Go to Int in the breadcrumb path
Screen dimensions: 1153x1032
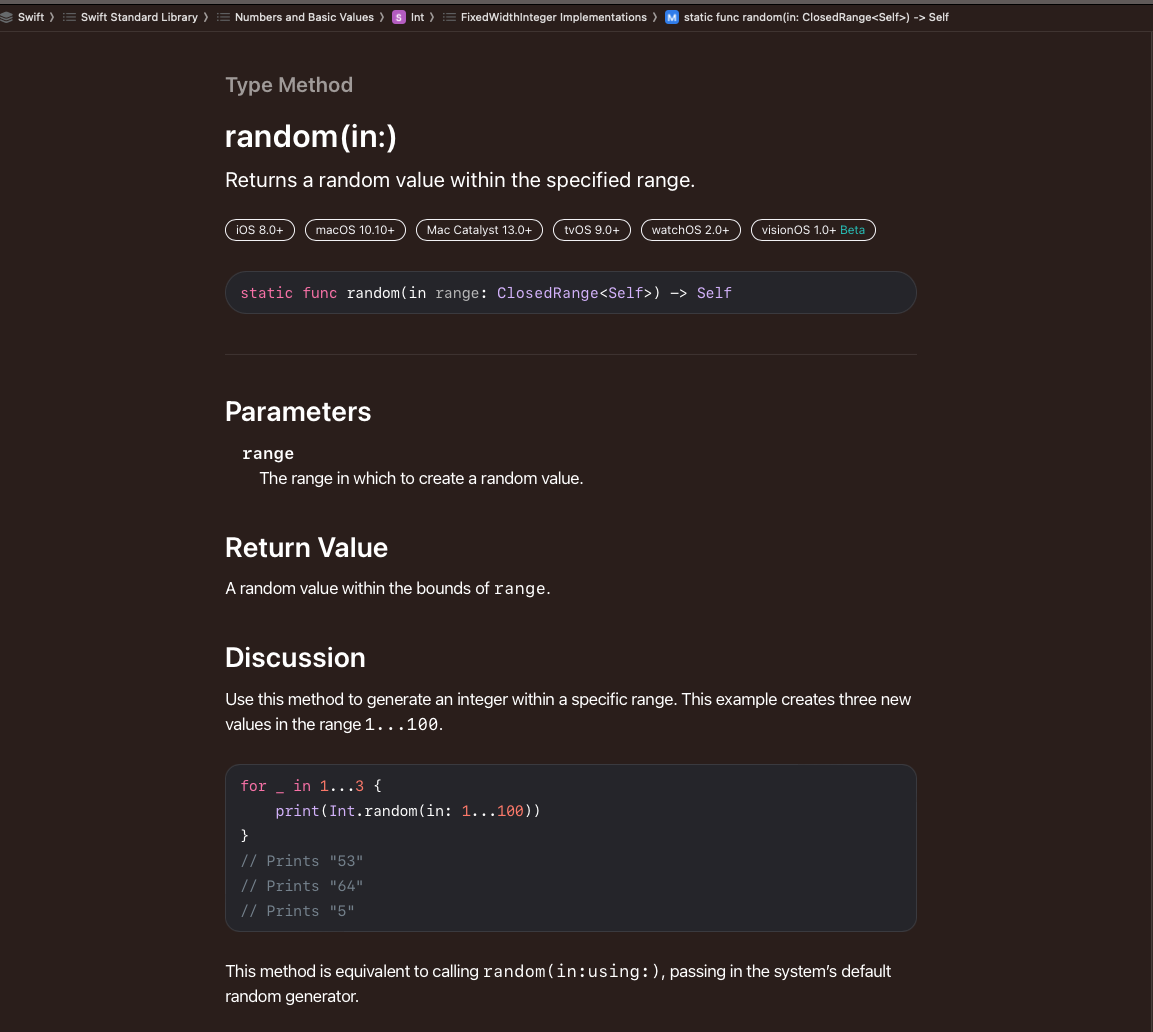[x=417, y=17]
